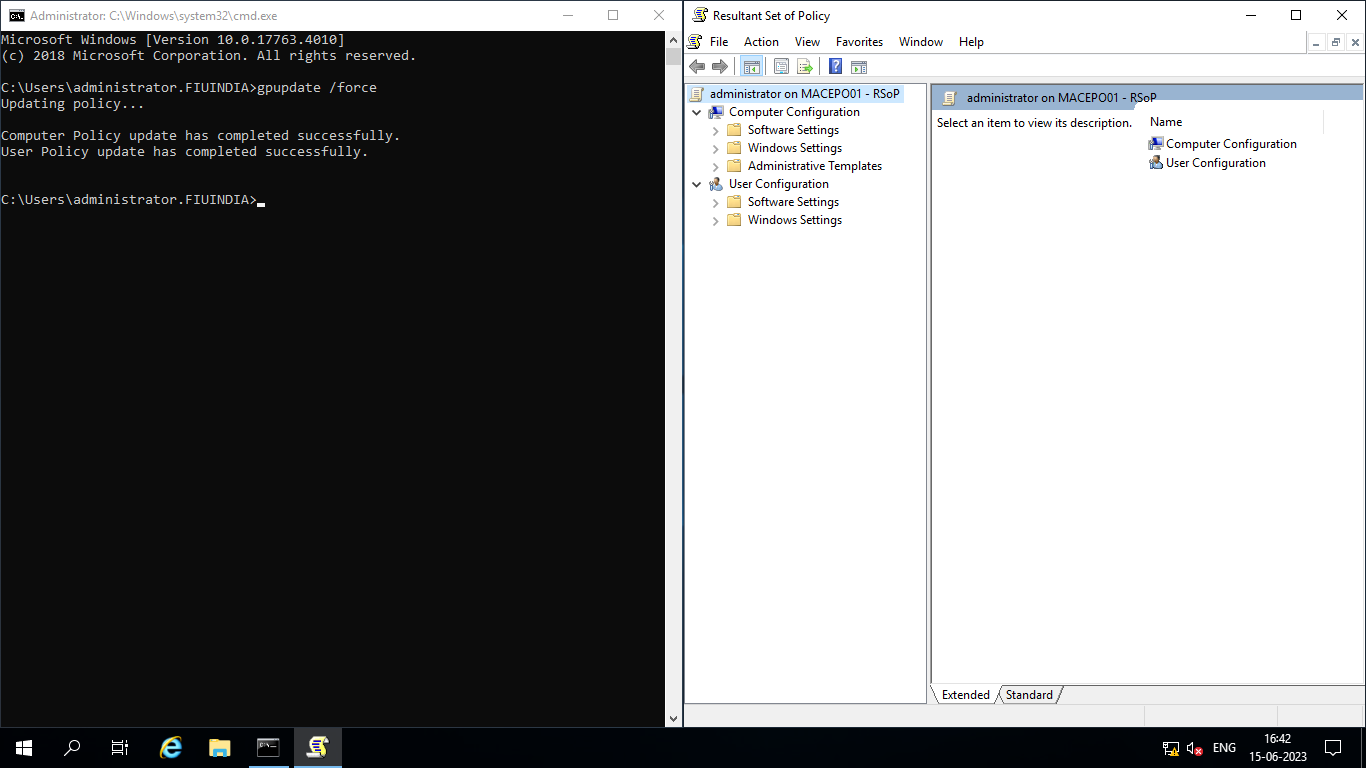The width and height of the screenshot is (1366, 768).
Task: Expand Administrative Templates in the tree
Action: click(714, 165)
